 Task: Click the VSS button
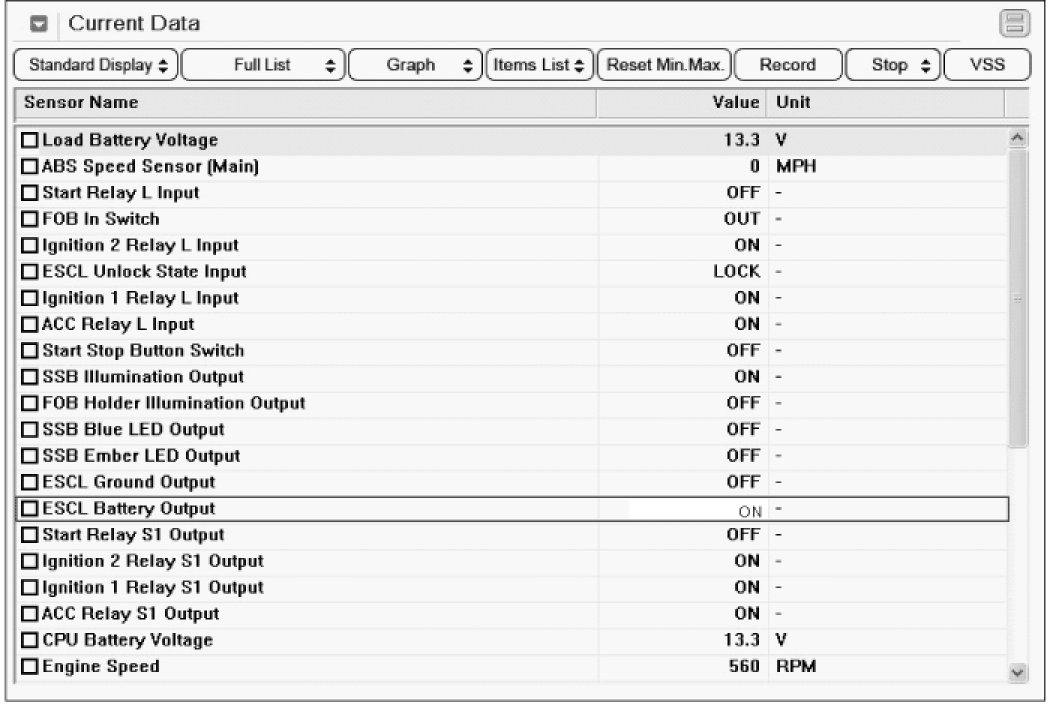pos(987,65)
